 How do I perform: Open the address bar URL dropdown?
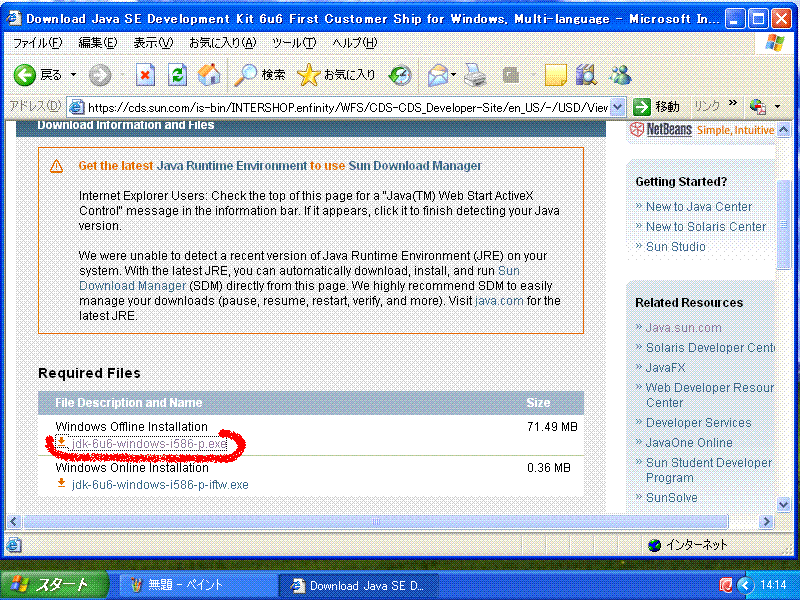[618, 107]
